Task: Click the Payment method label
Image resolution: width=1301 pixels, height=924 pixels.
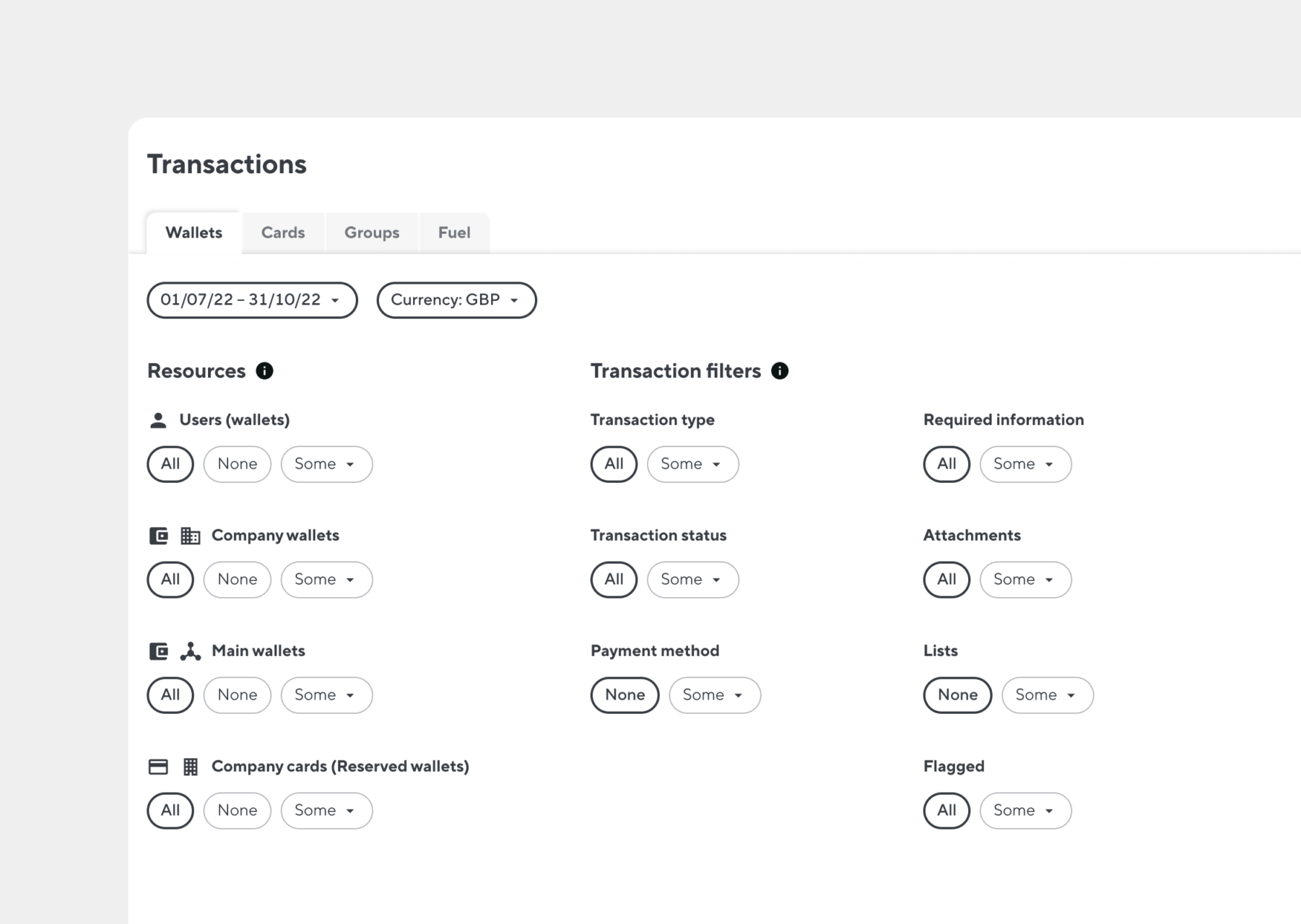Action: [655, 651]
